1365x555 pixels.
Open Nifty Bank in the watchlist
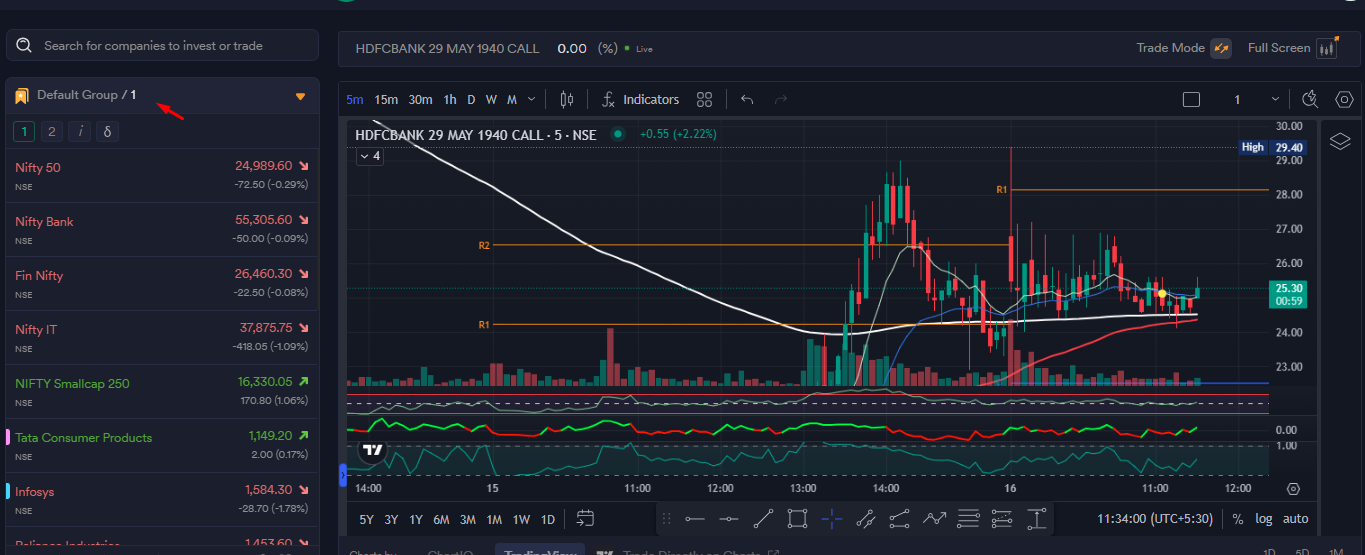click(x=162, y=230)
